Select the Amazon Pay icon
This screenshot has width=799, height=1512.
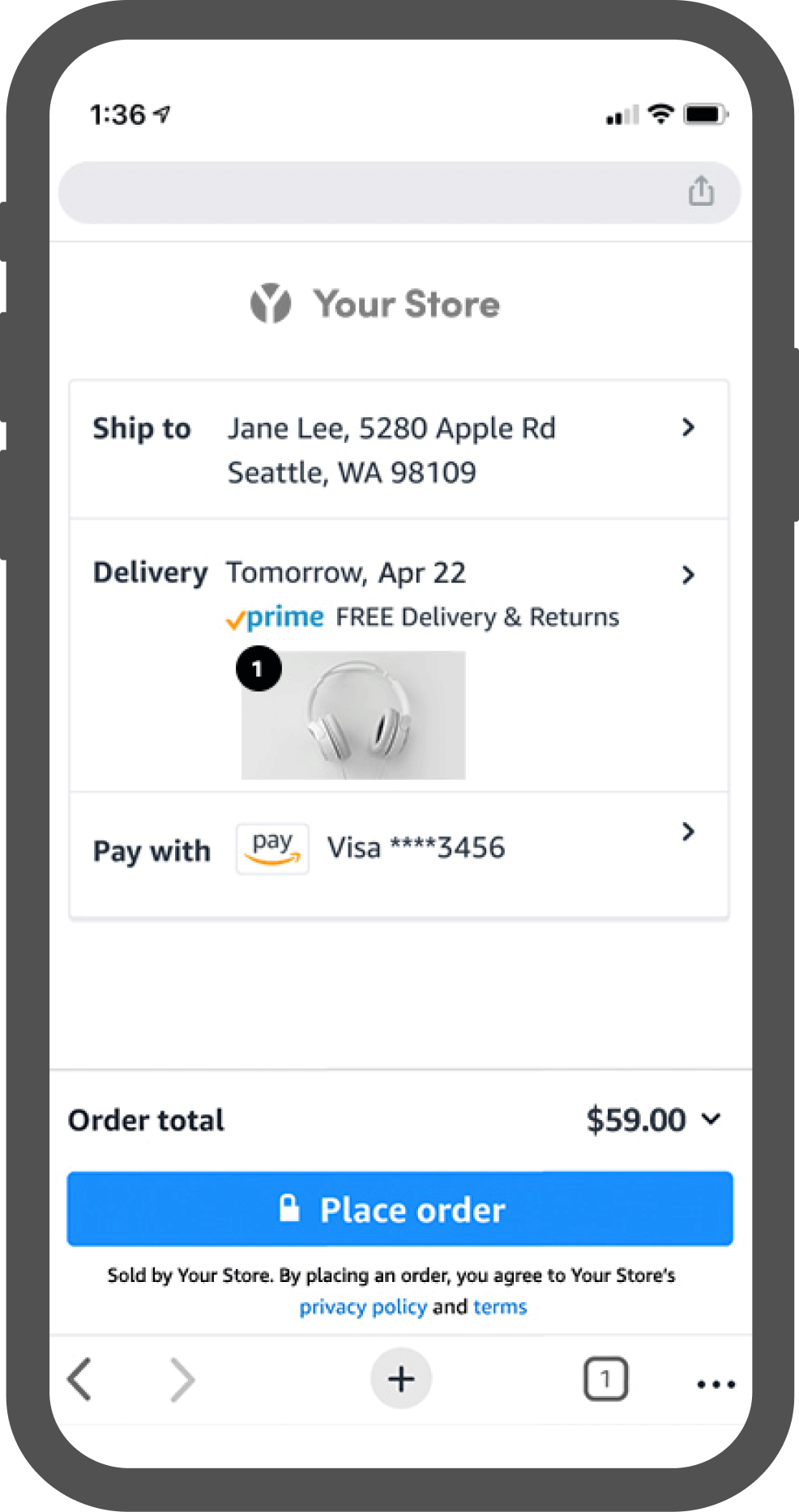pyautogui.click(x=272, y=848)
